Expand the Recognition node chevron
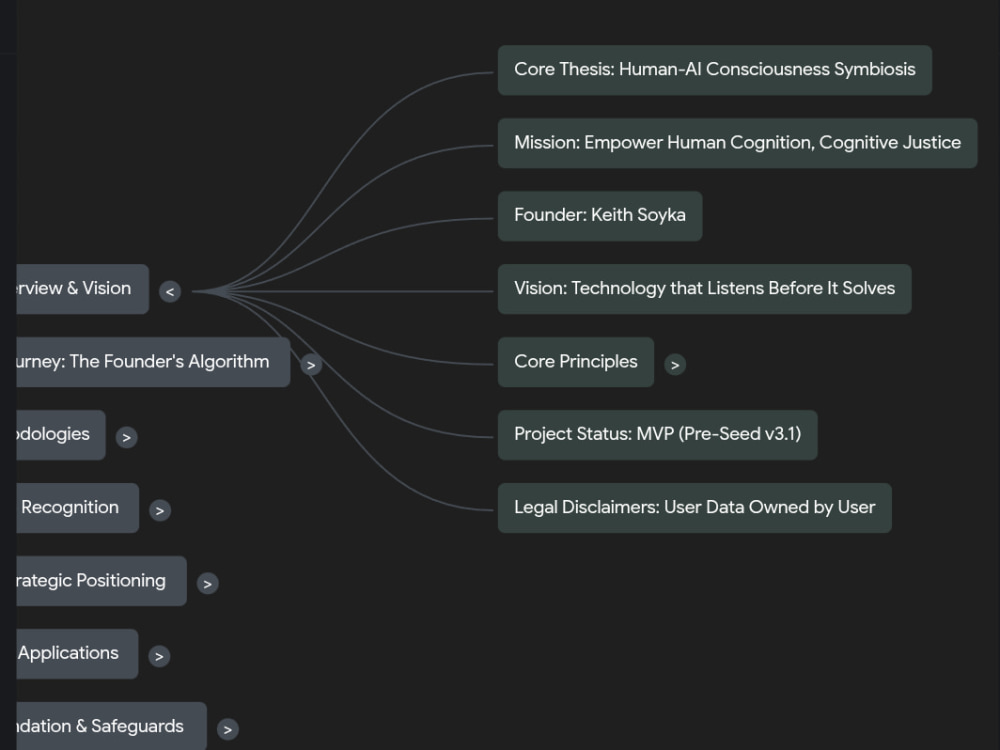The width and height of the screenshot is (1000, 750). coord(159,510)
